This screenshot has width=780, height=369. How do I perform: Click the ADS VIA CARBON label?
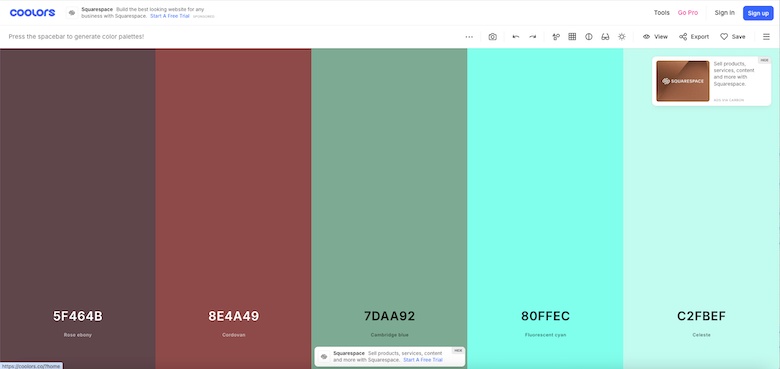point(729,100)
